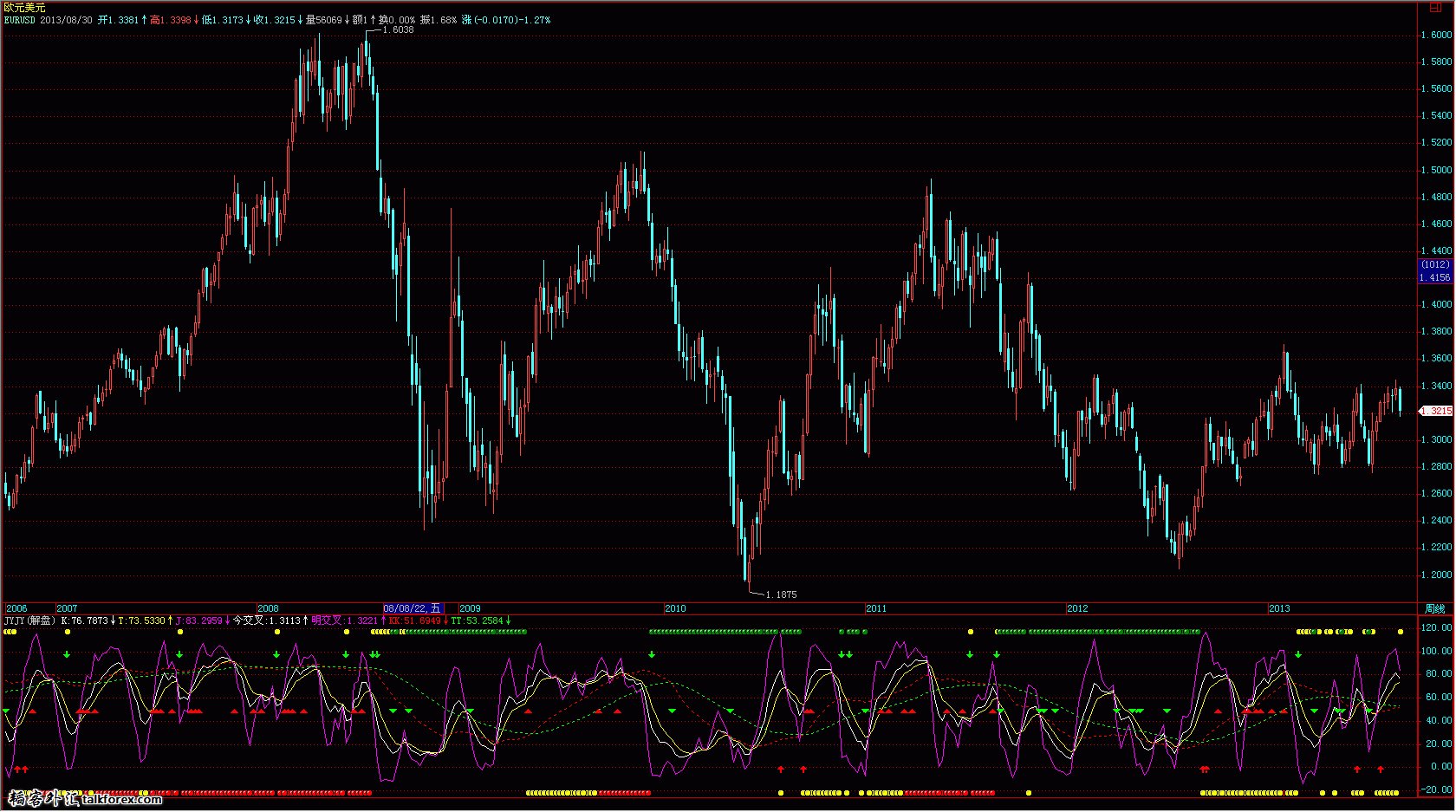Click the volume value 量56069
This screenshot has height=812, width=1456.
tap(324, 20)
